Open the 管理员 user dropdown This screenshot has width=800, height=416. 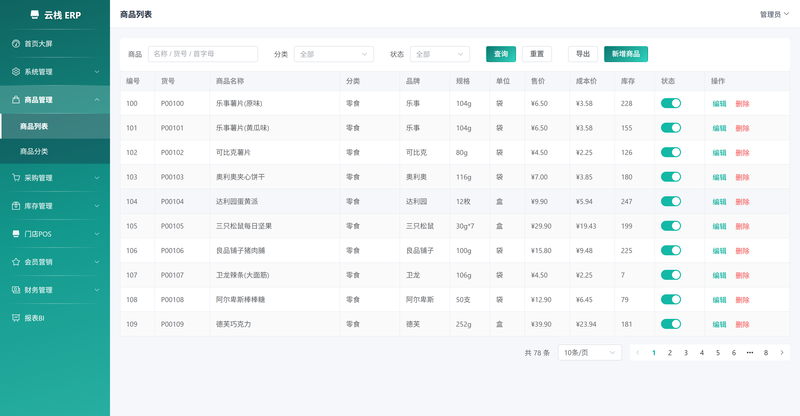point(774,14)
